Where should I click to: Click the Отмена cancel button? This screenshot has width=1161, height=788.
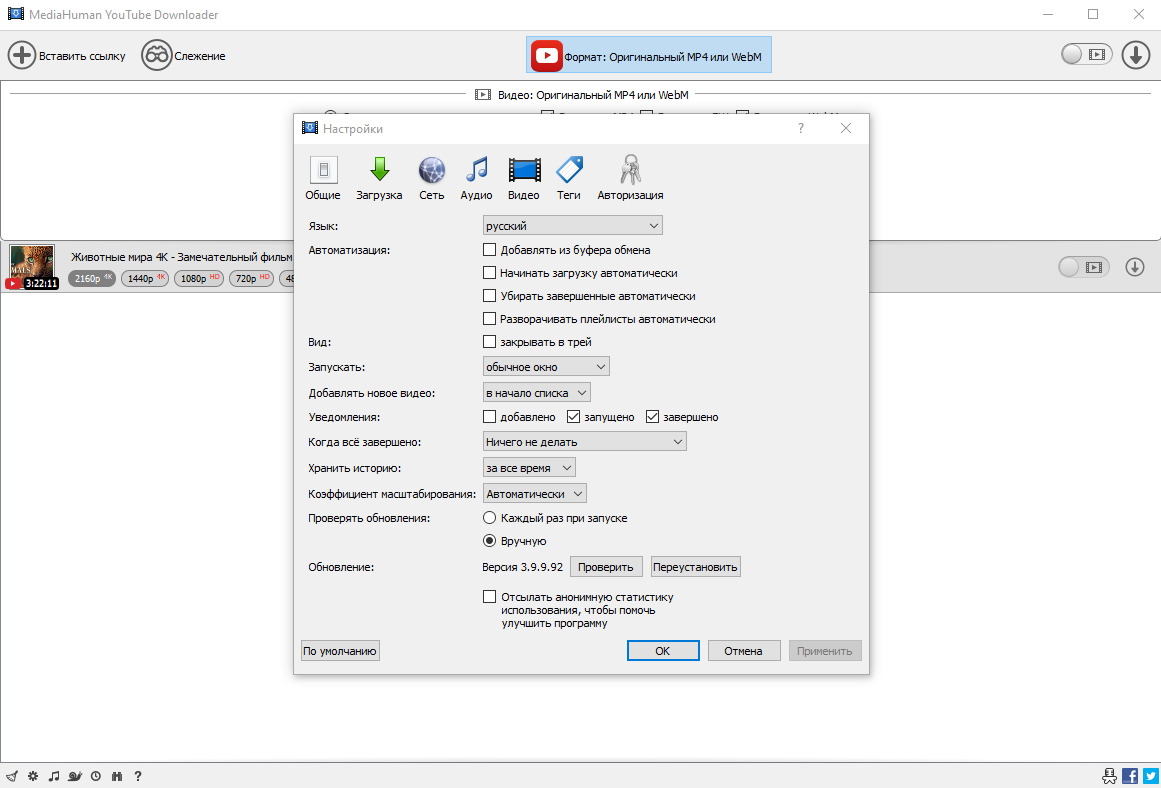[743, 651]
